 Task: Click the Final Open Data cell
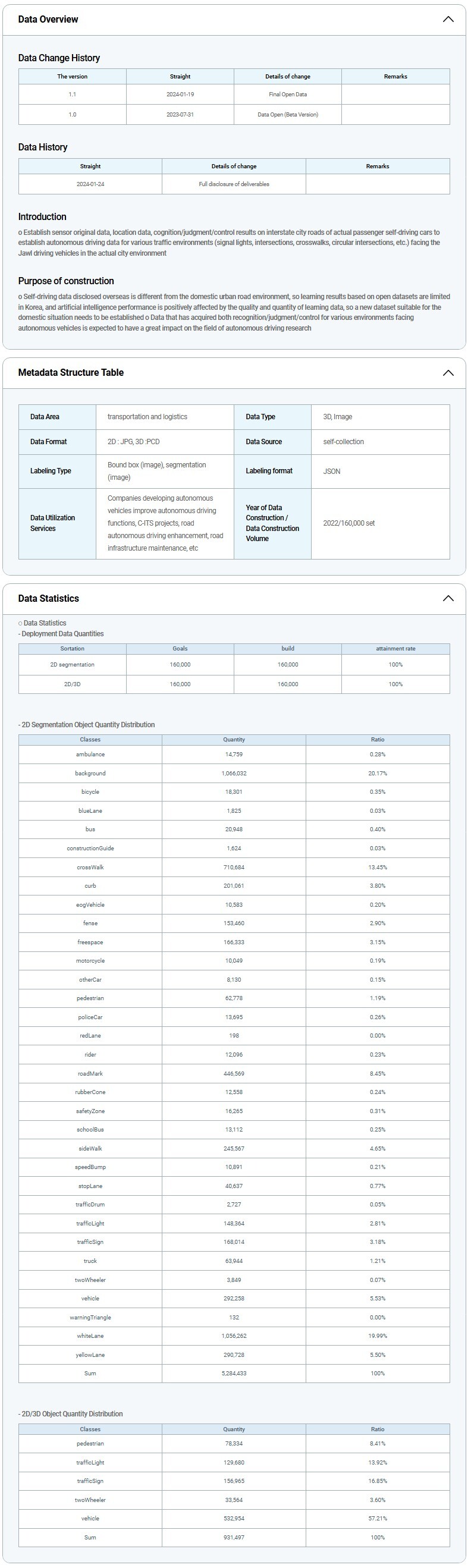coord(288,95)
